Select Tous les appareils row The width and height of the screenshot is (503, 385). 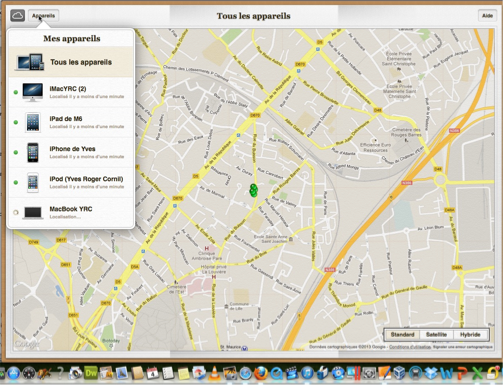tap(71, 62)
